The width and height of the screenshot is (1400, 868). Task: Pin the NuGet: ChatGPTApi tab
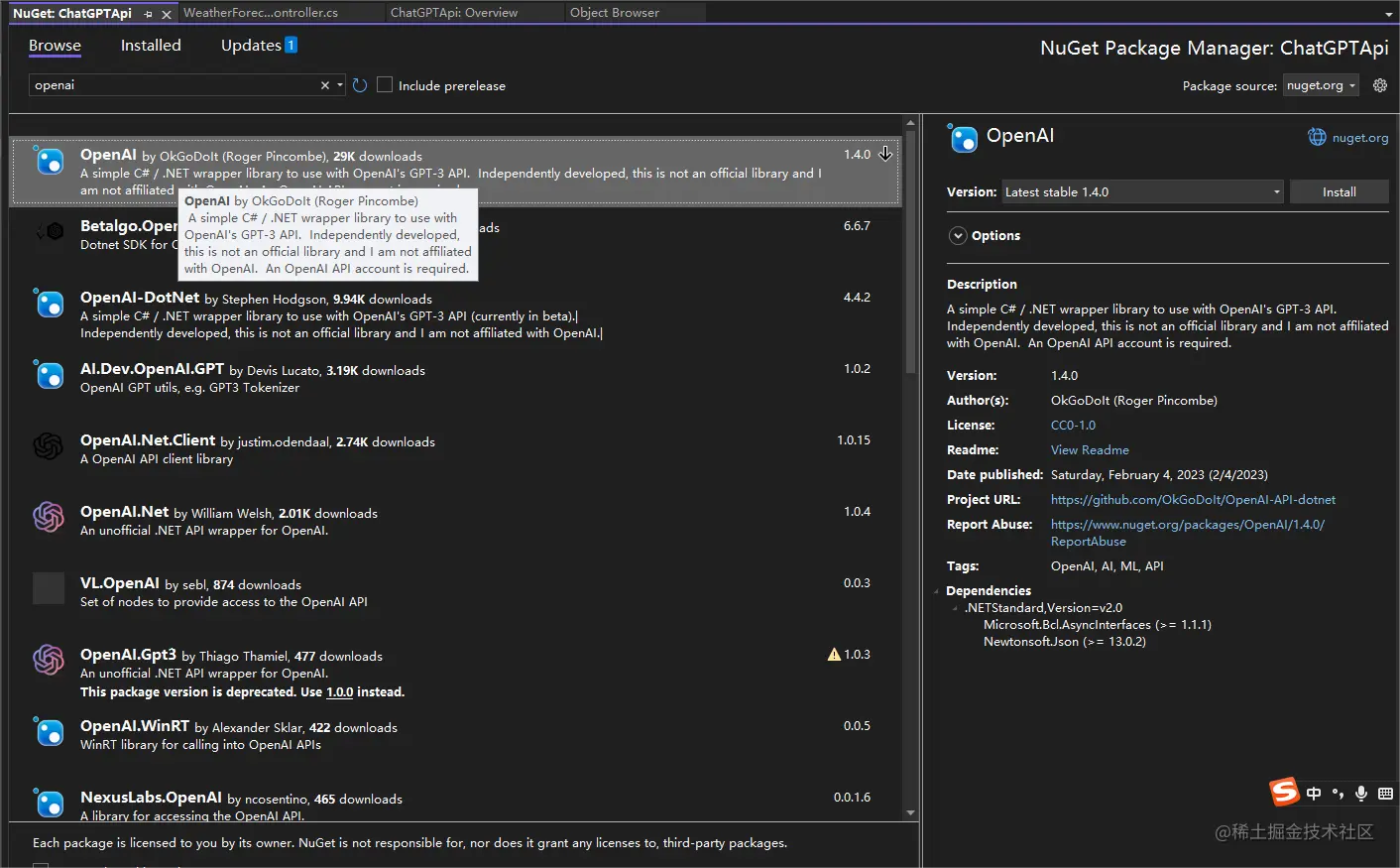tap(148, 14)
